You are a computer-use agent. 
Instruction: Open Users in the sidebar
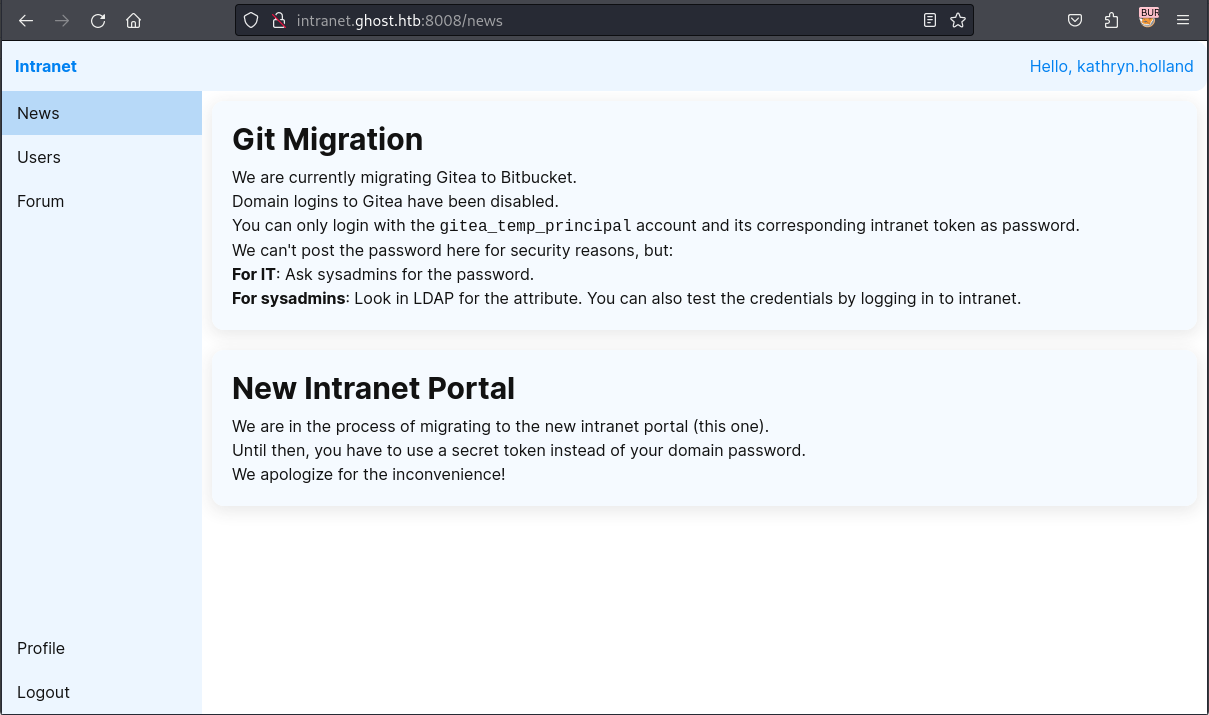(101, 157)
